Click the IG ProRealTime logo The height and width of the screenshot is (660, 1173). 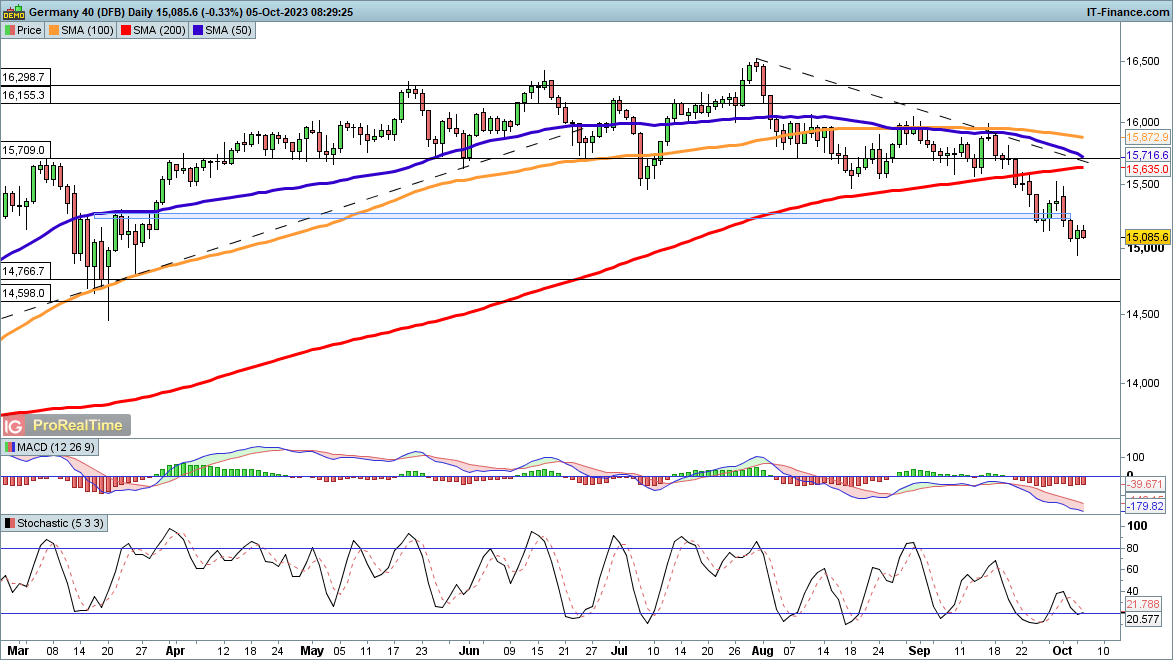pos(66,425)
